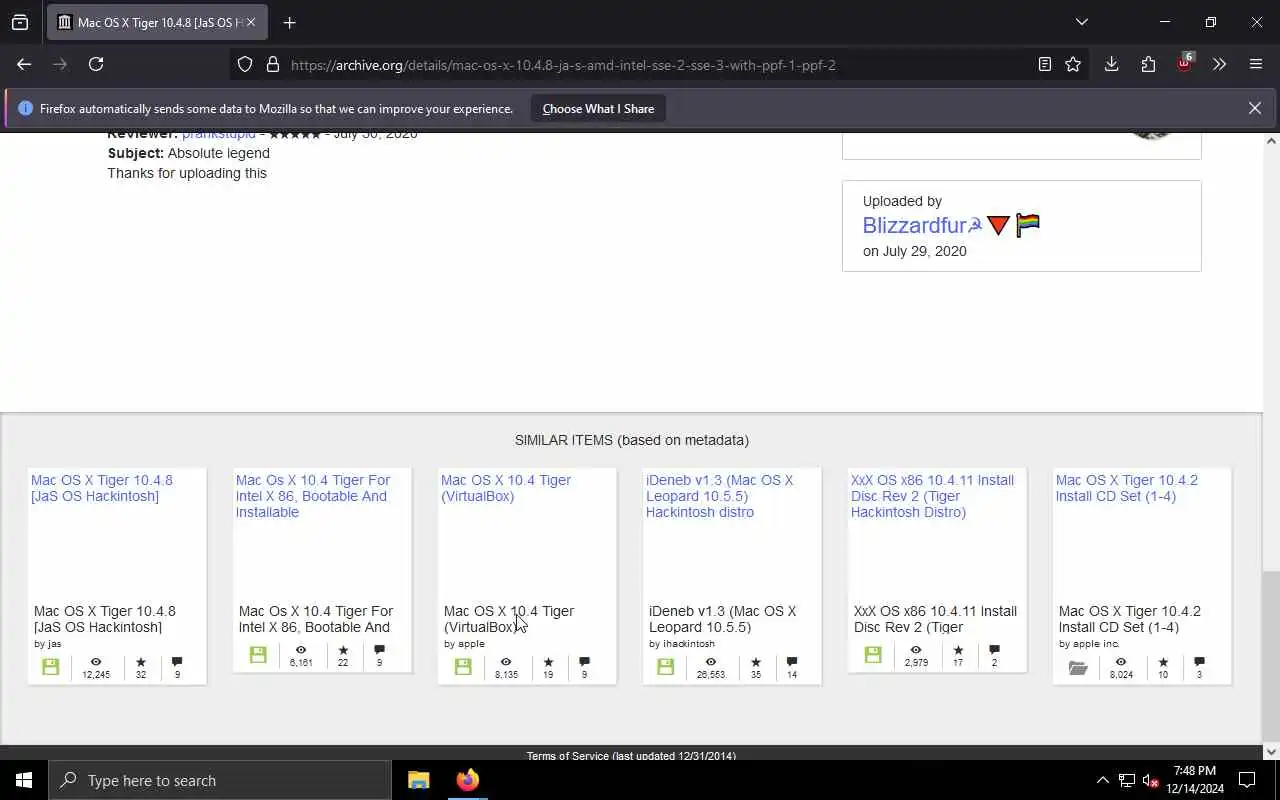Click folder icon on Tiger 10.4.2 CD card
The image size is (1280, 800).
click(x=1078, y=667)
